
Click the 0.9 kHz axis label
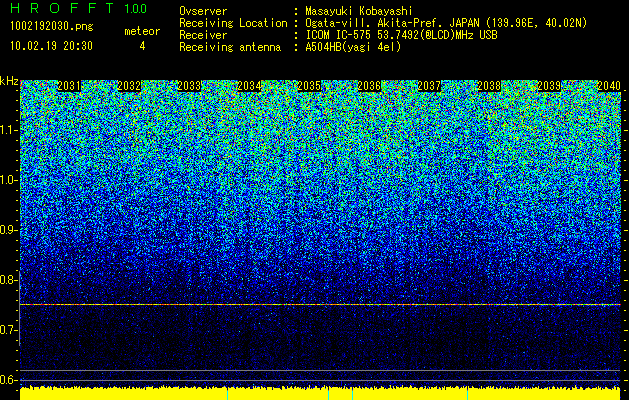pos(7,230)
